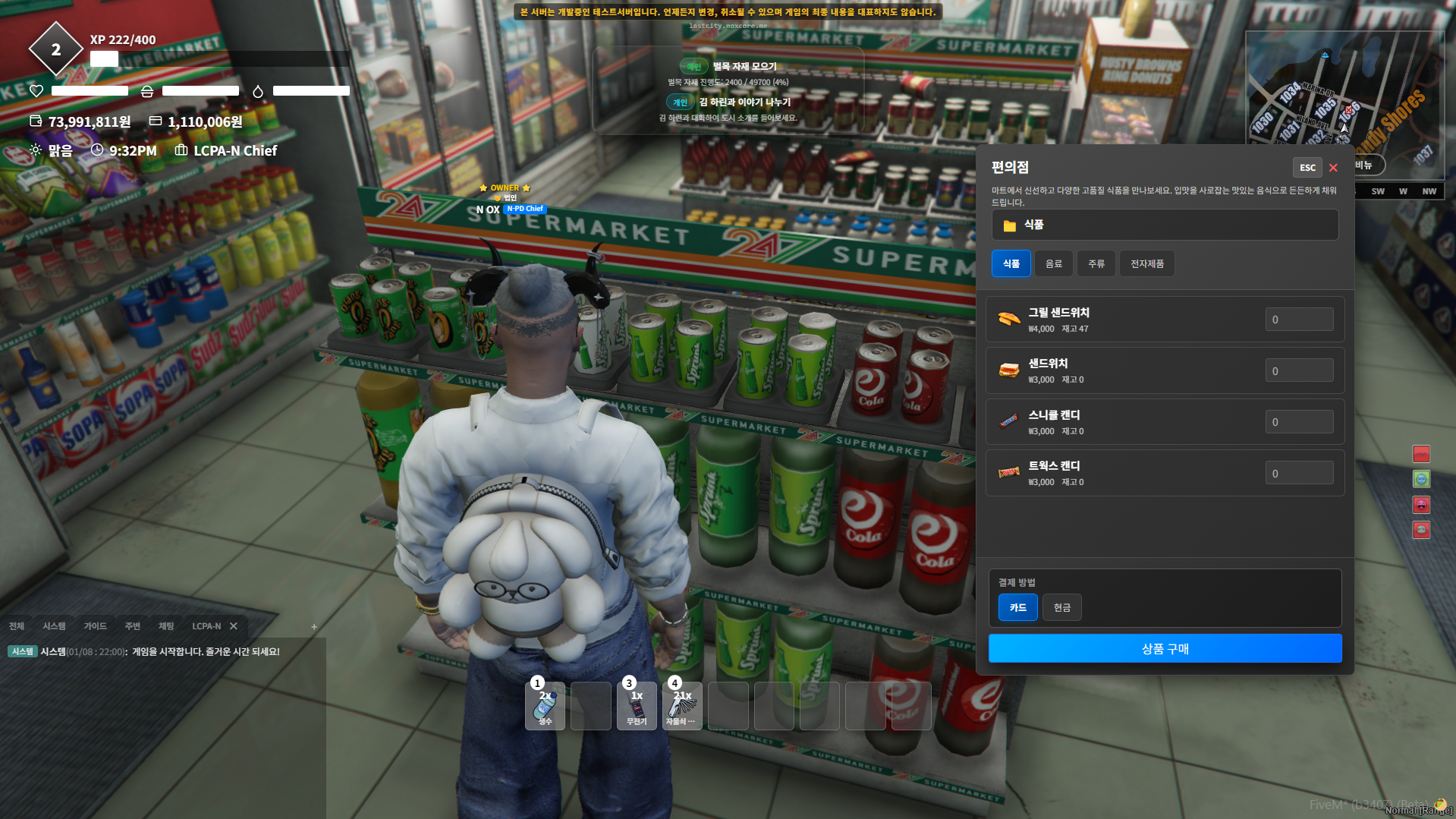Switch to the 음료 shop tab
Viewport: 1456px width, 819px height.
coord(1053,264)
